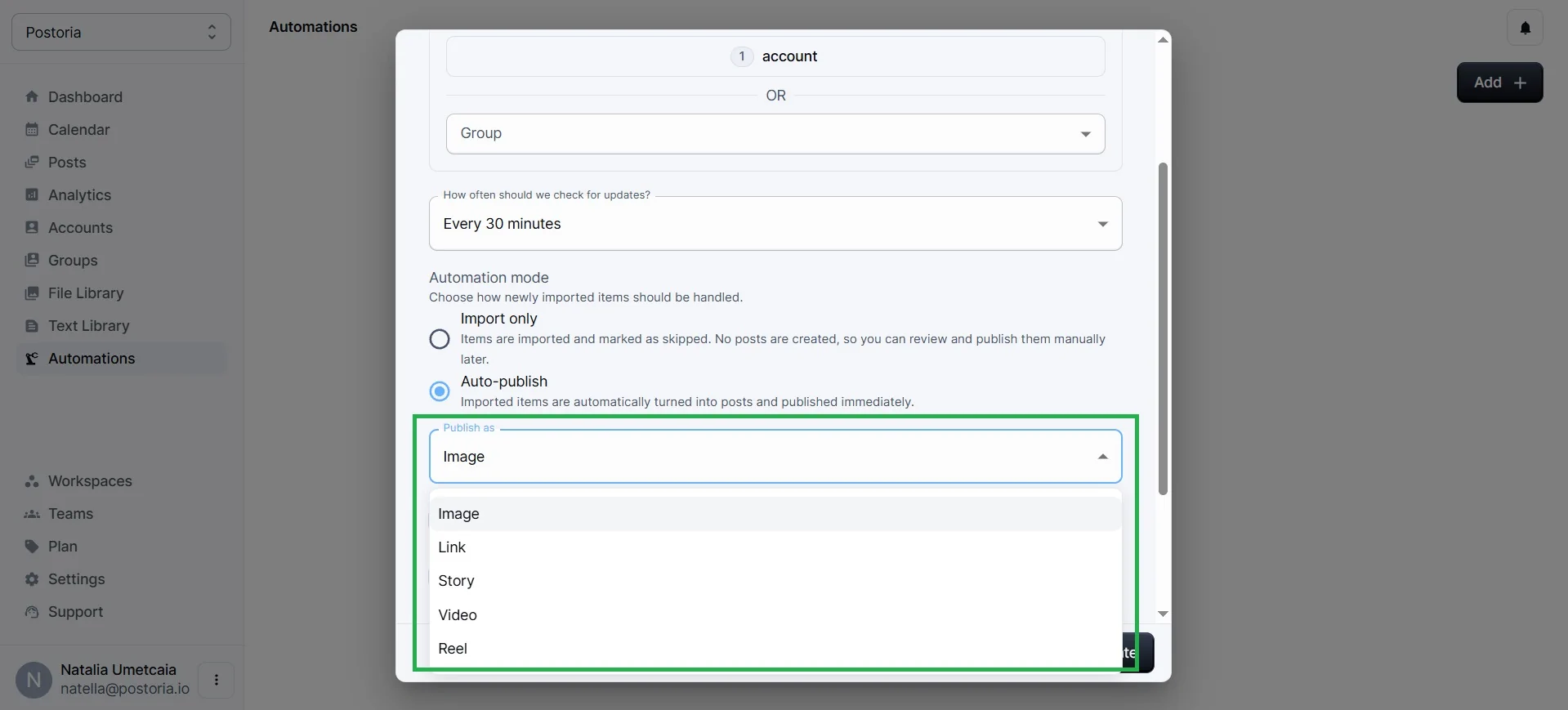
Task: Click the 1 account selector button
Action: (x=775, y=56)
